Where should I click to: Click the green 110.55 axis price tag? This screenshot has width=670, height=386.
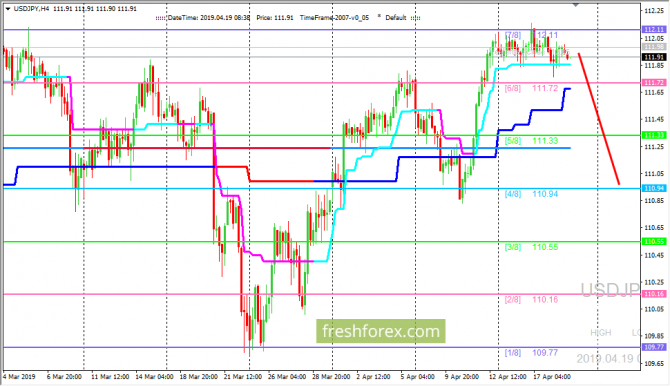pyautogui.click(x=654, y=242)
